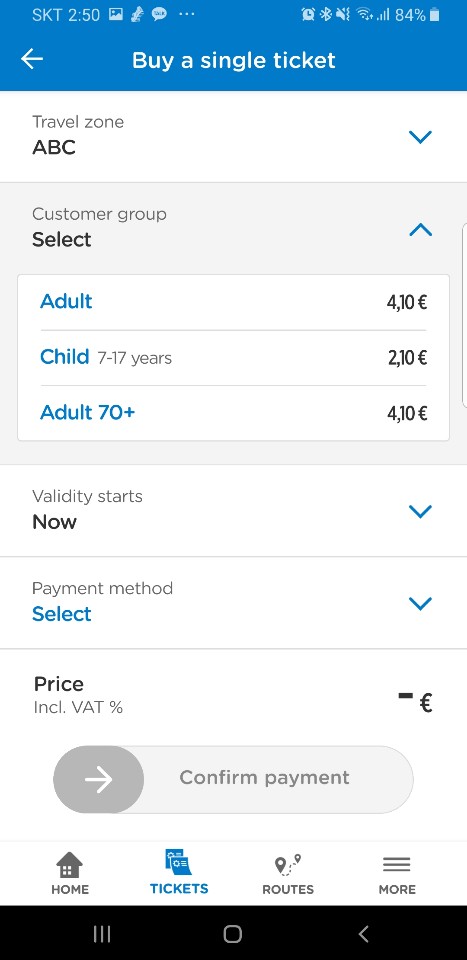Expand the Payment method dropdown chevron
This screenshot has width=467, height=960.
[420, 604]
